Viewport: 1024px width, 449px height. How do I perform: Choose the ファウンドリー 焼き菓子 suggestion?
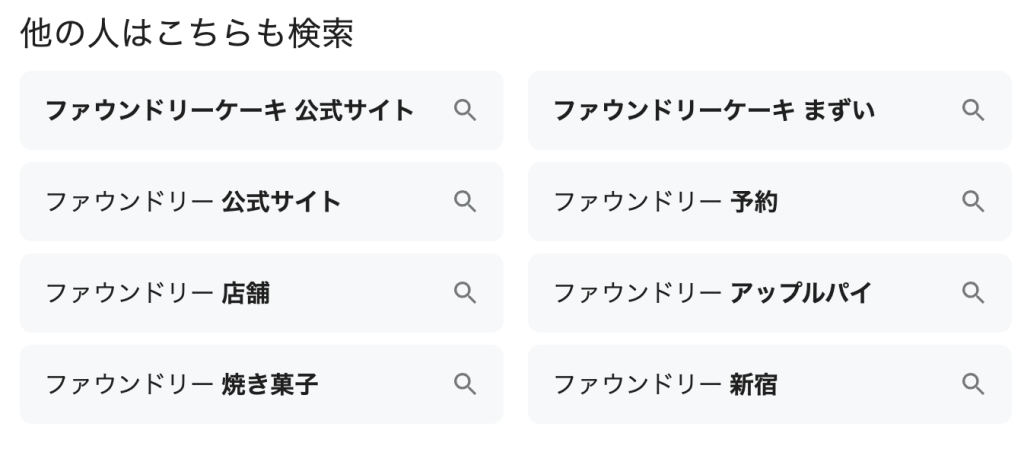(182, 384)
